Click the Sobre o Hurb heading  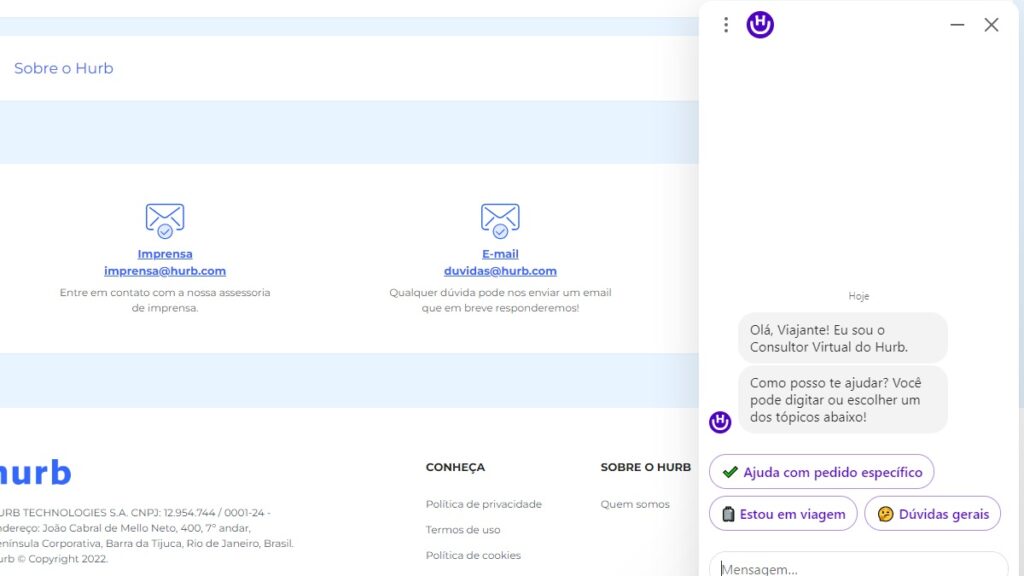[x=63, y=68]
